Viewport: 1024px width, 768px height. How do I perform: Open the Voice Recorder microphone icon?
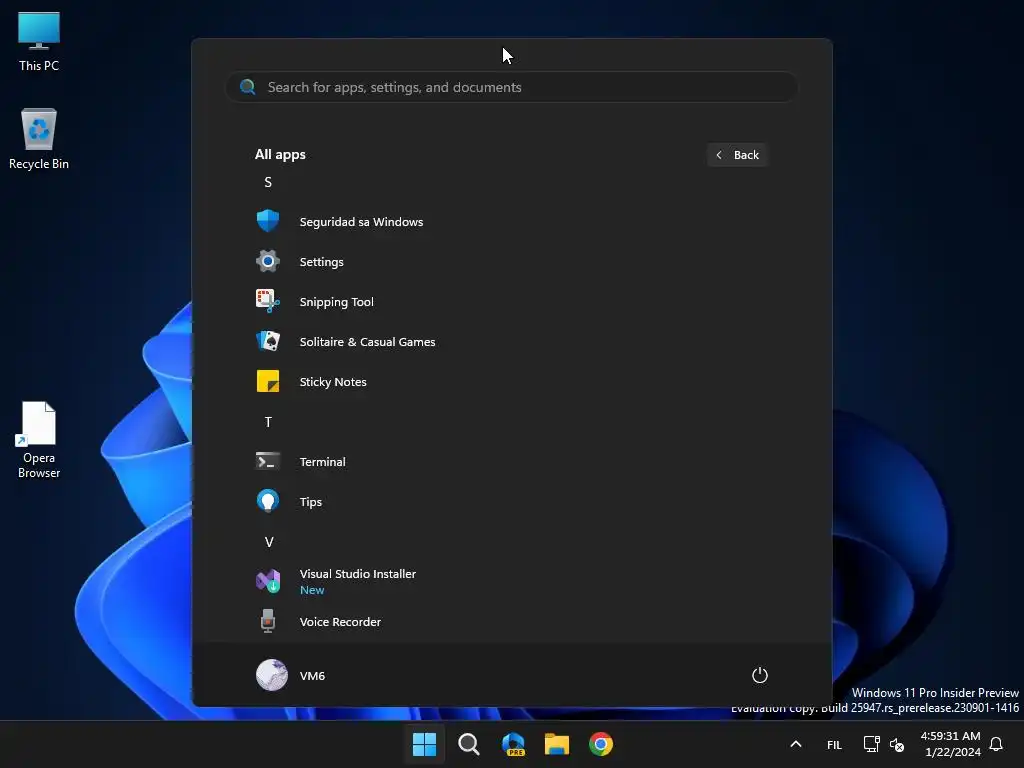(x=268, y=621)
